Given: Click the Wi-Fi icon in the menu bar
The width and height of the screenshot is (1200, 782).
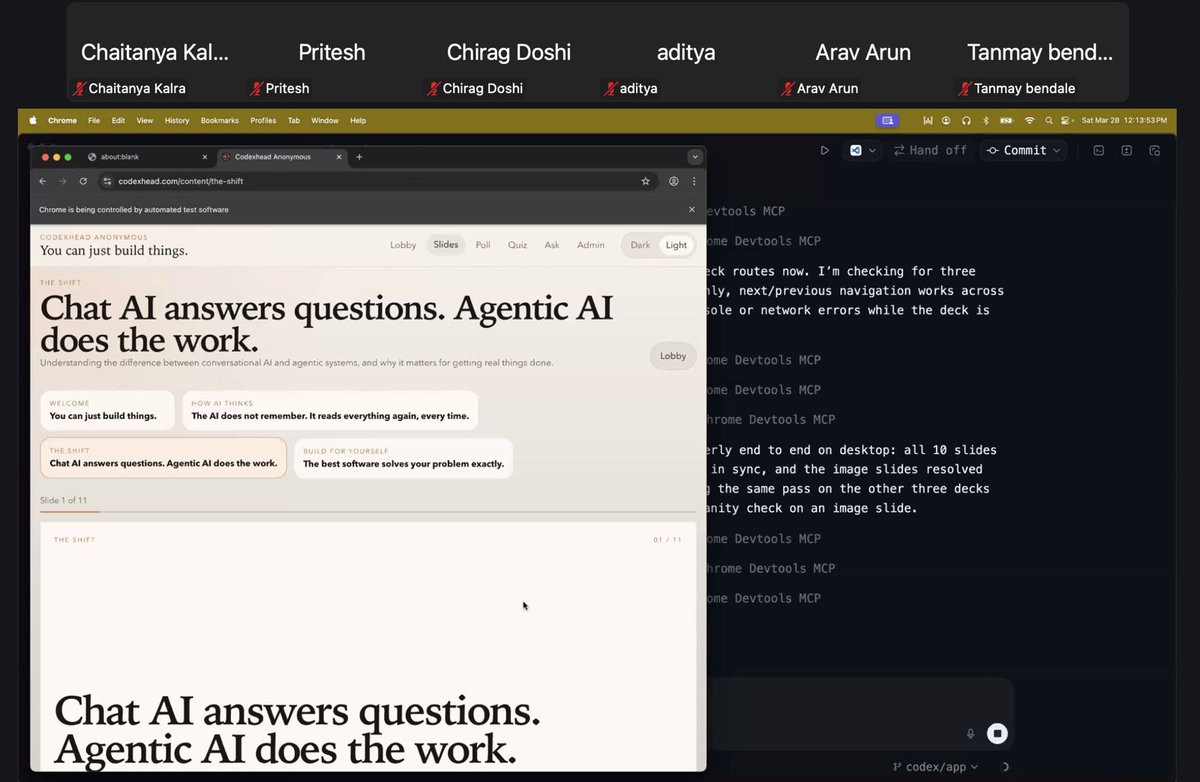Looking at the screenshot, I should [1028, 120].
